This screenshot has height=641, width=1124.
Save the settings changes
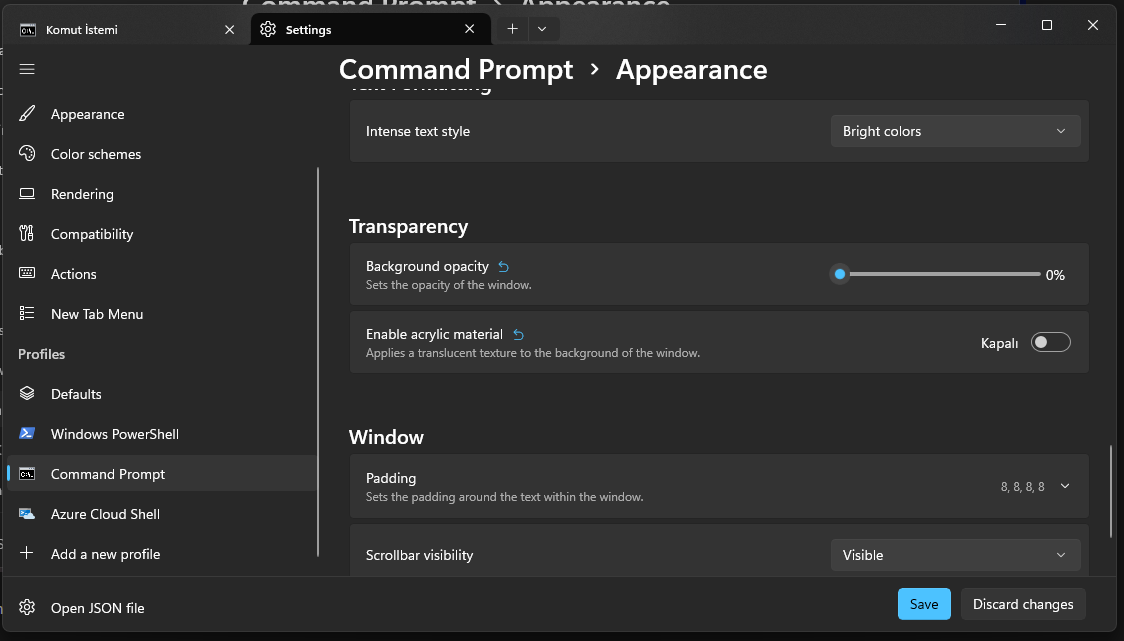[924, 604]
